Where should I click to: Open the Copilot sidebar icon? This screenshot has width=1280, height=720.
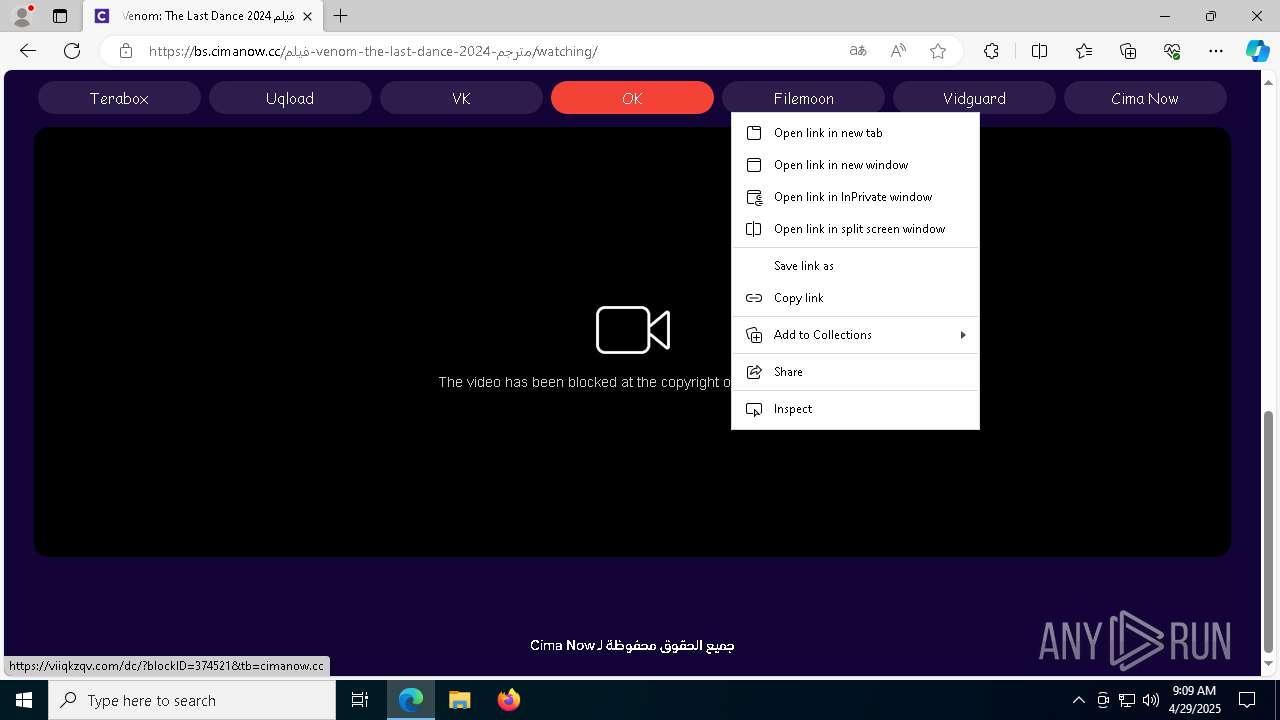pyautogui.click(x=1257, y=51)
